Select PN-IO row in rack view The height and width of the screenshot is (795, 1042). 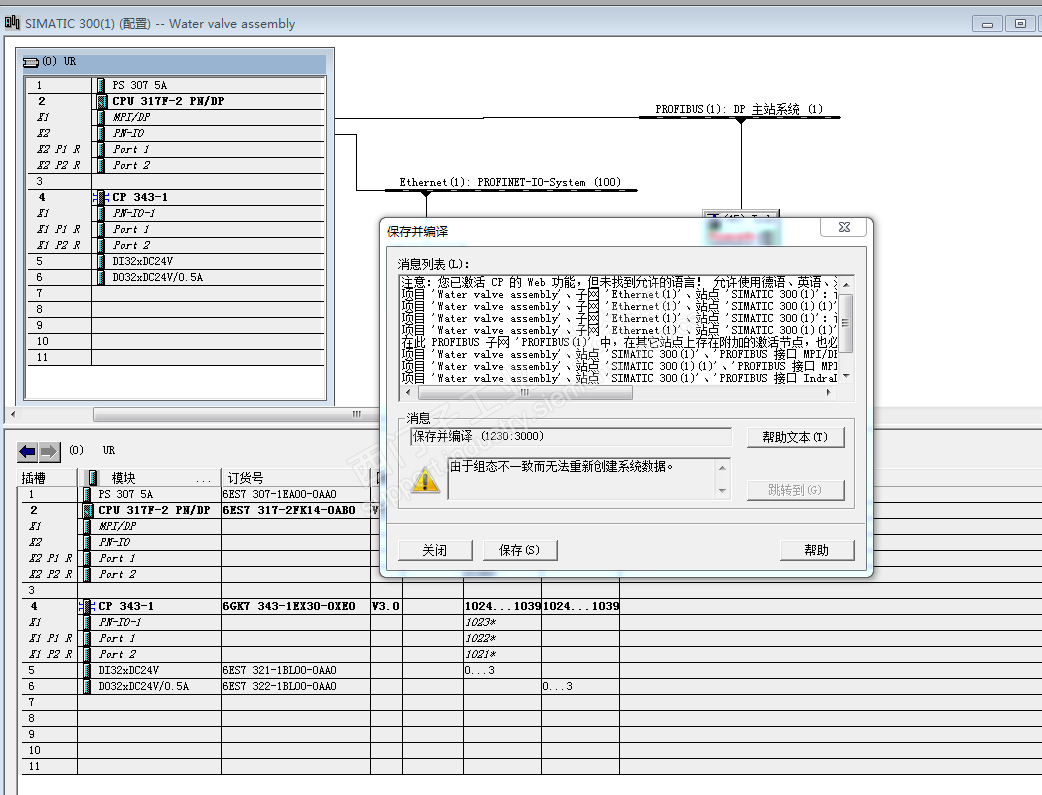pyautogui.click(x=175, y=134)
